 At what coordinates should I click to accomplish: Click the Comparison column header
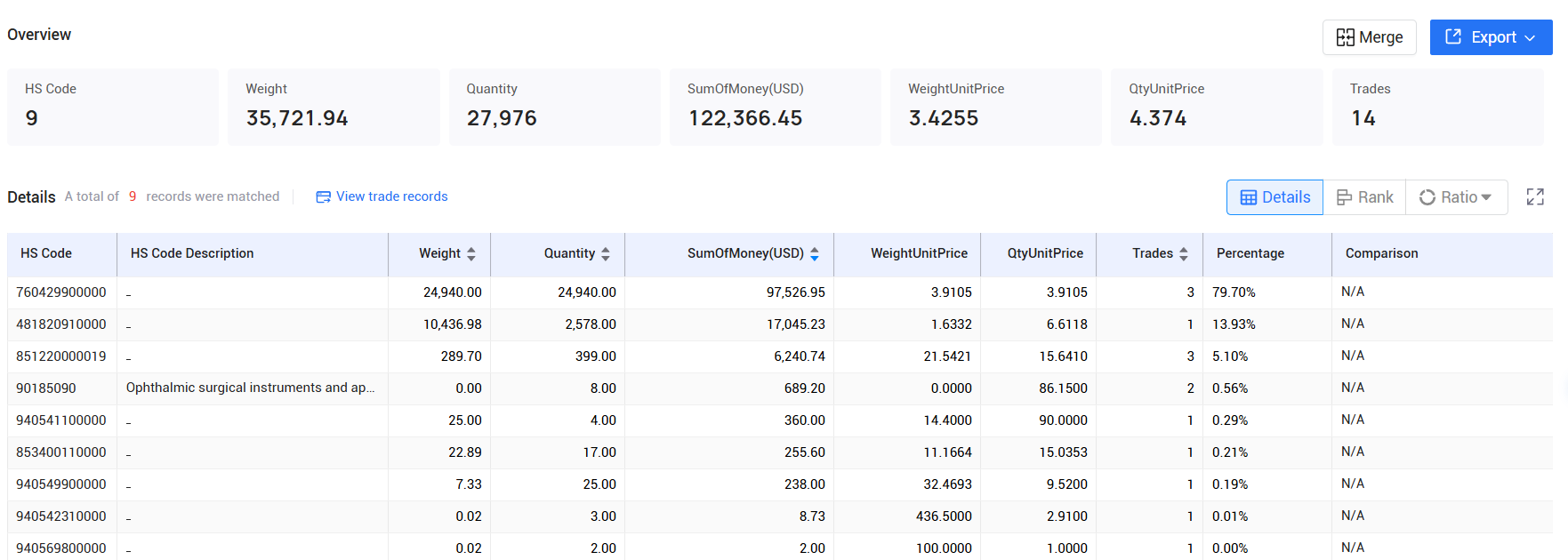pyautogui.click(x=1443, y=253)
